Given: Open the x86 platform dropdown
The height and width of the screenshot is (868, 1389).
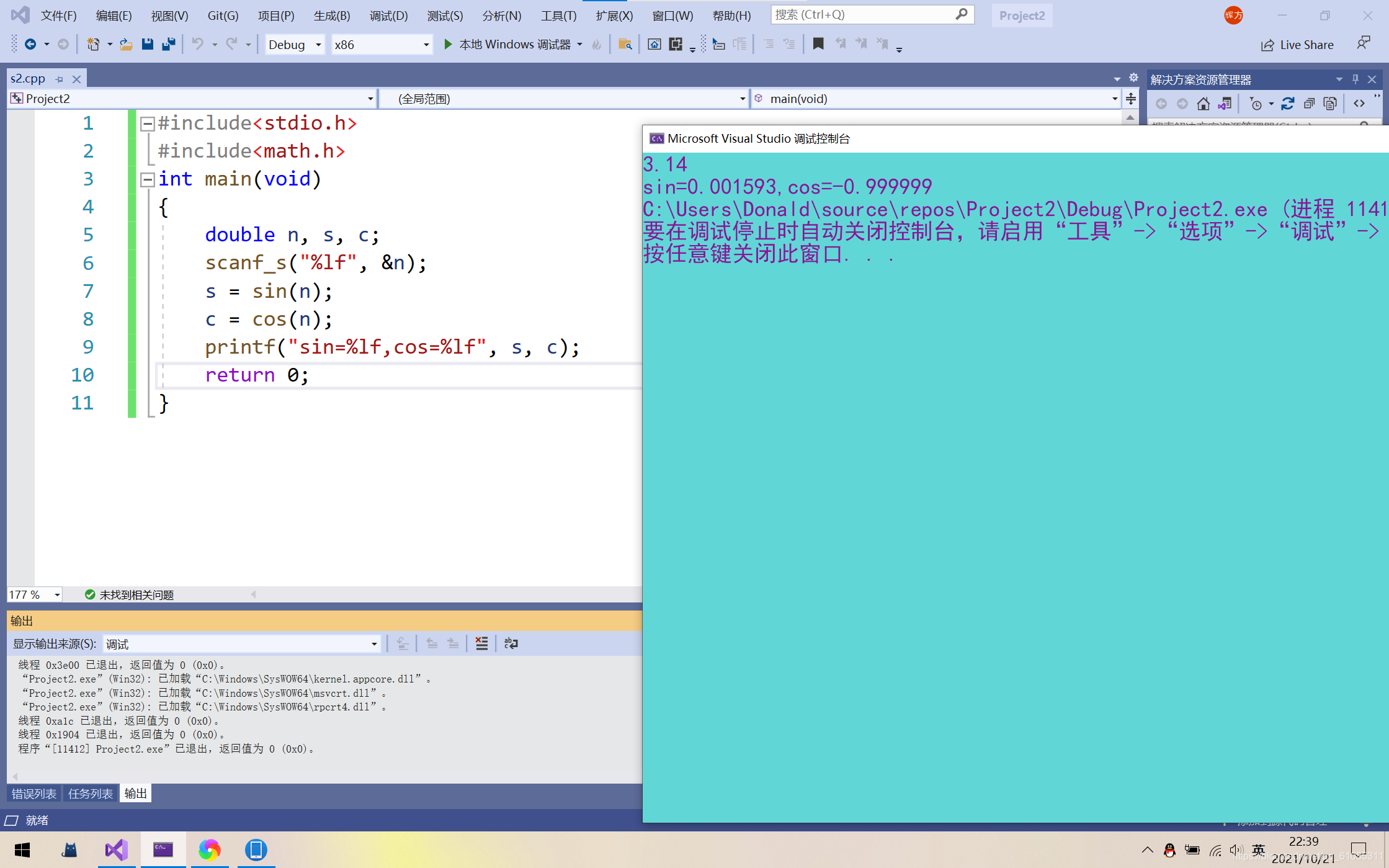Looking at the screenshot, I should tap(382, 45).
